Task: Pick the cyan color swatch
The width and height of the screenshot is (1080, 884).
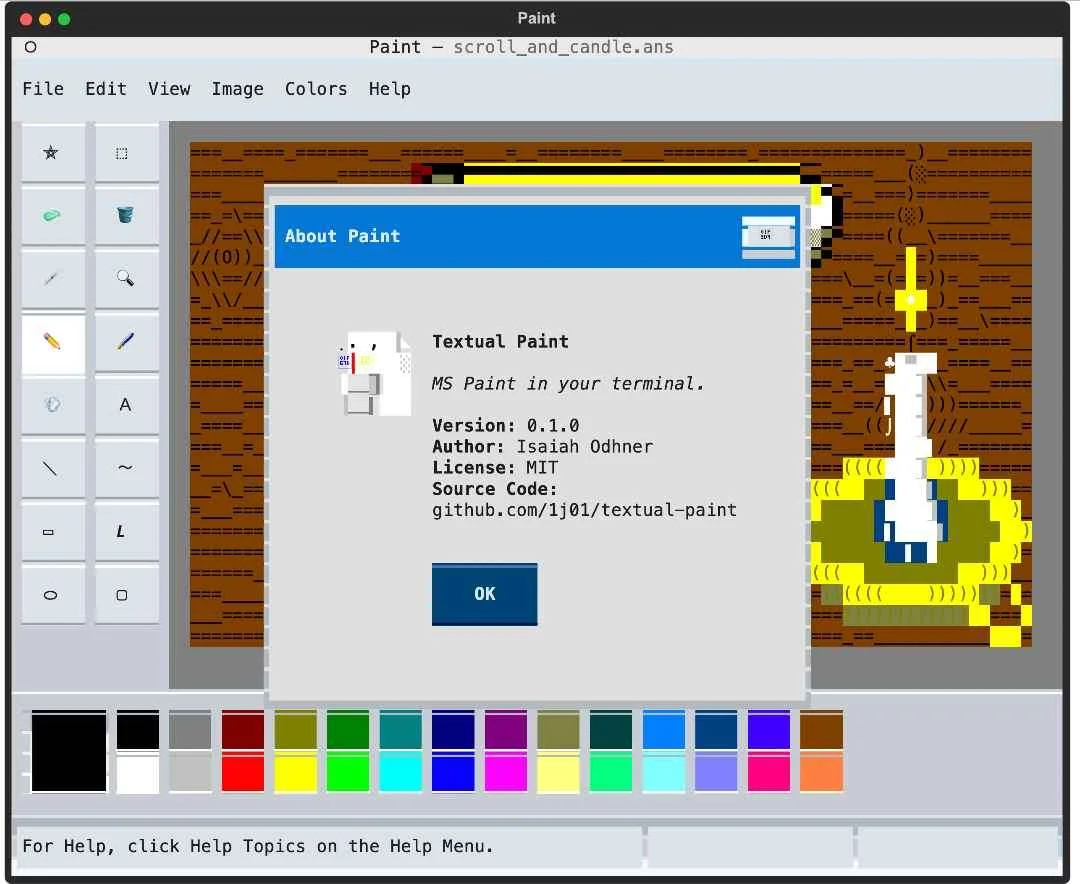Action: [x=400, y=772]
